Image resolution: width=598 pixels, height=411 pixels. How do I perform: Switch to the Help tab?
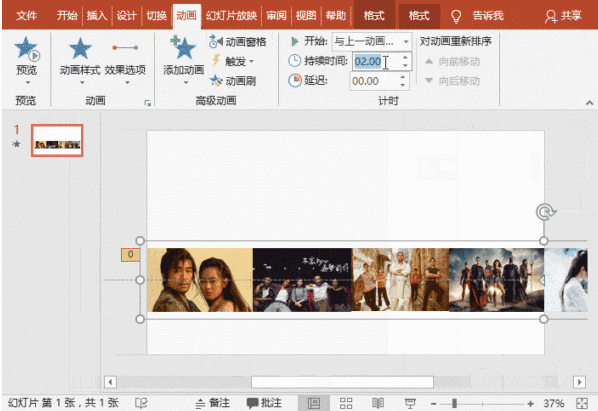coord(336,16)
